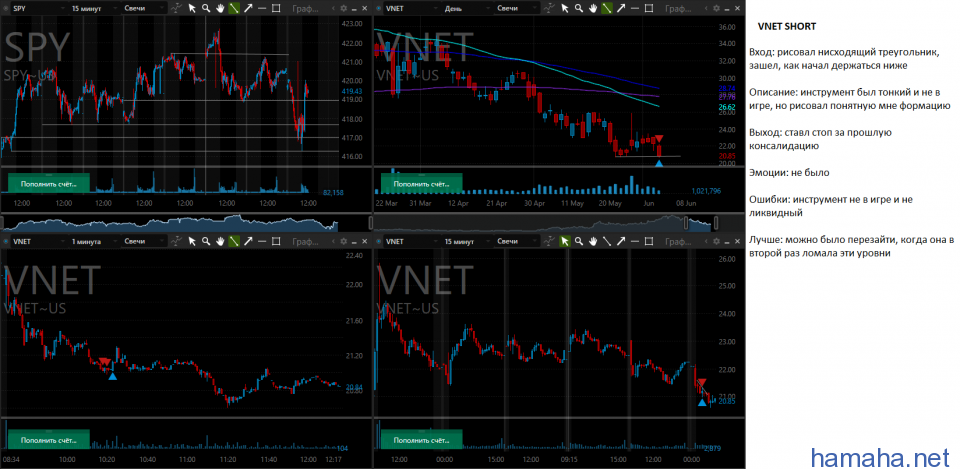The height and width of the screenshot is (469, 960).
Task: Open the 'День' timeframe dropdown
Action: (x=467, y=9)
